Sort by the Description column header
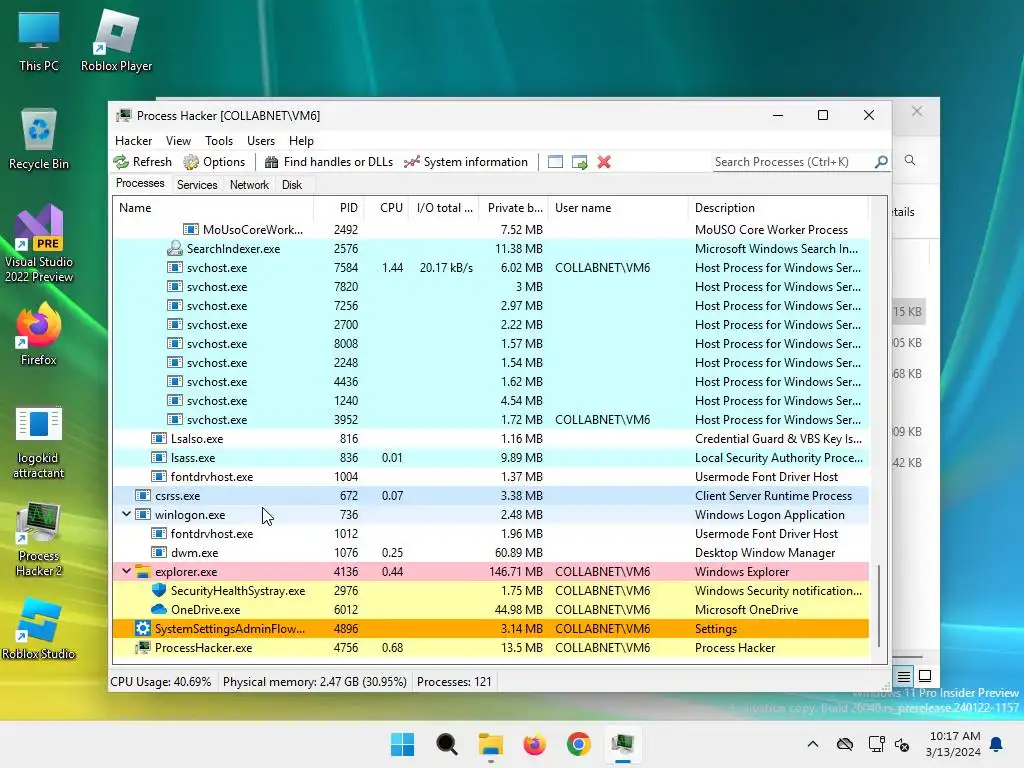This screenshot has height=768, width=1024. (778, 208)
